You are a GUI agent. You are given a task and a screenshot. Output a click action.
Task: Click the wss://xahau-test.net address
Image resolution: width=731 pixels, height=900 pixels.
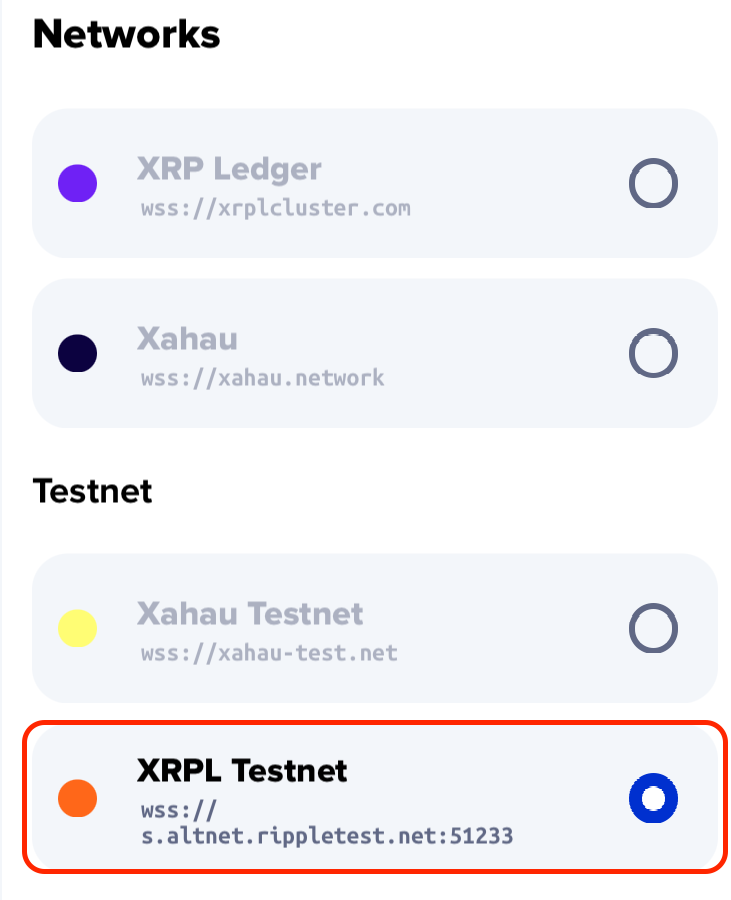point(267,654)
